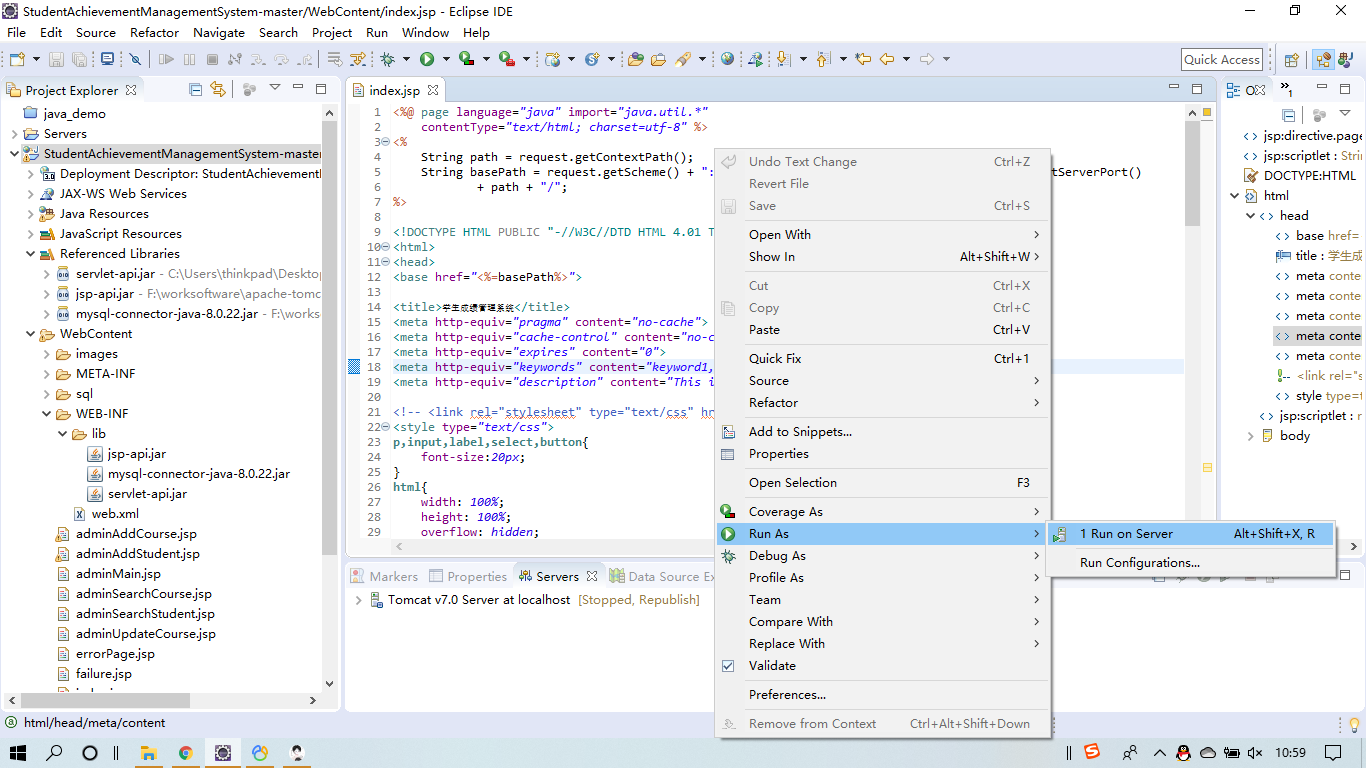Toggle Link with Editor in Project Explorer
1366x768 pixels.
point(217,90)
